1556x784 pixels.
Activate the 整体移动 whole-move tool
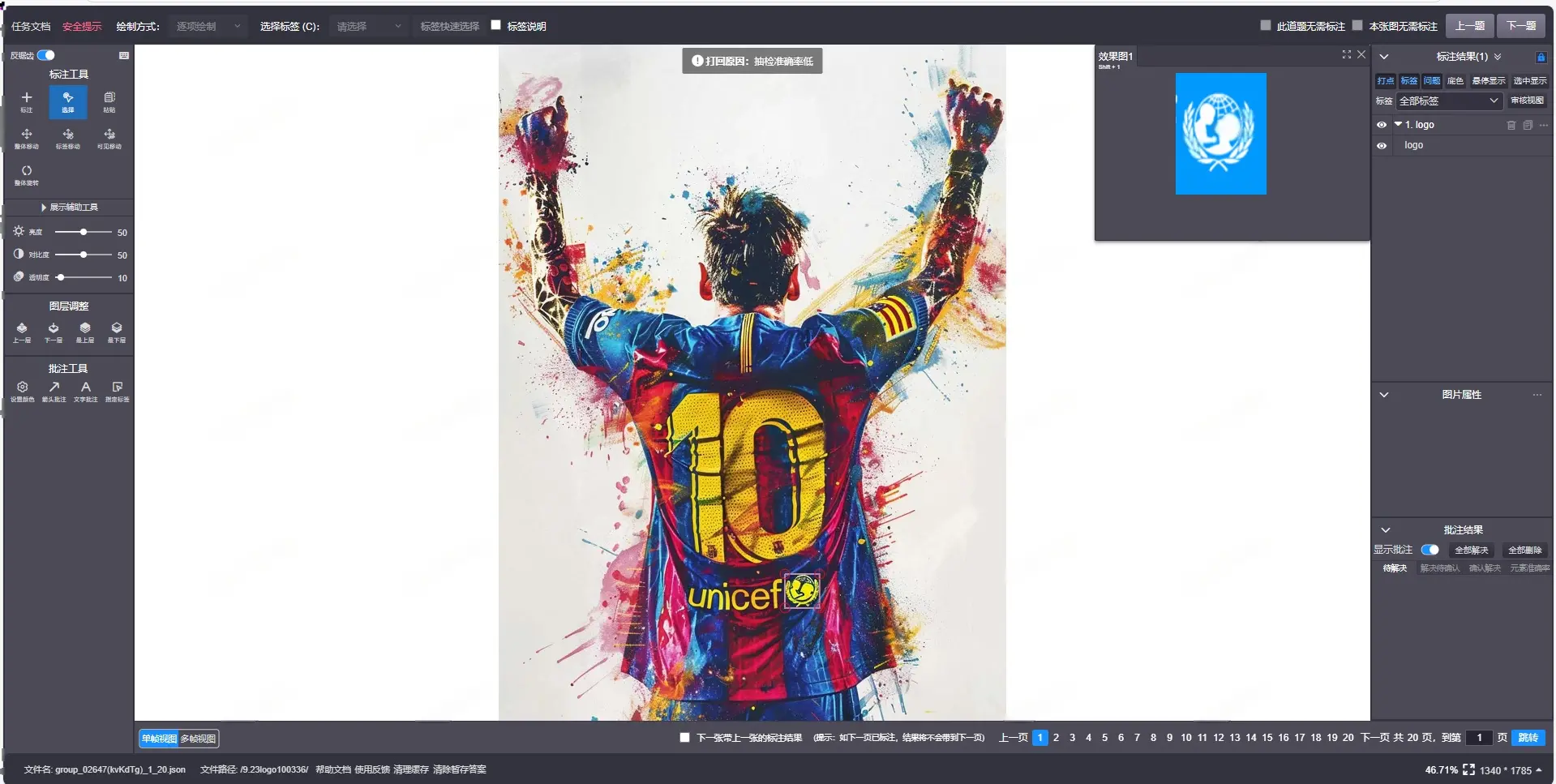pyautogui.click(x=27, y=139)
